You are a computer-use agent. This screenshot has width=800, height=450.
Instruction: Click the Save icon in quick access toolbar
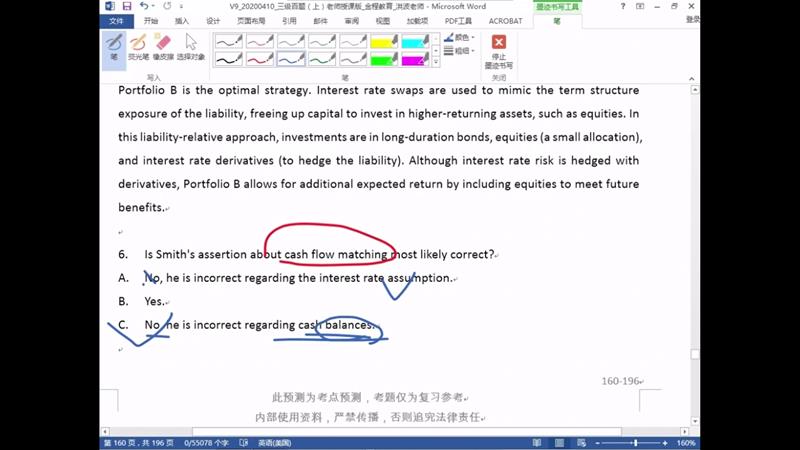(127, 6)
